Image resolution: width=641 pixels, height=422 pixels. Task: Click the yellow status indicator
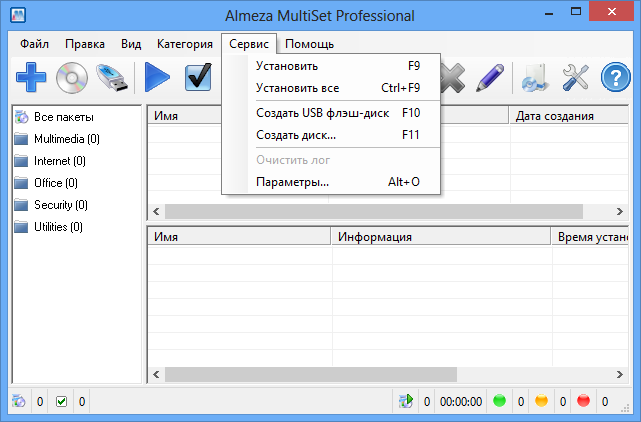(x=541, y=401)
